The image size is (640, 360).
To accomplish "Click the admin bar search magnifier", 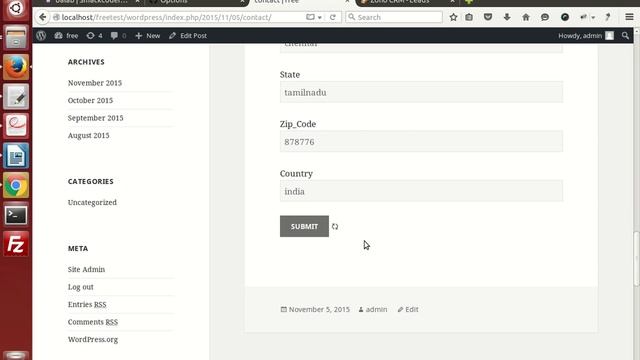I will [625, 36].
